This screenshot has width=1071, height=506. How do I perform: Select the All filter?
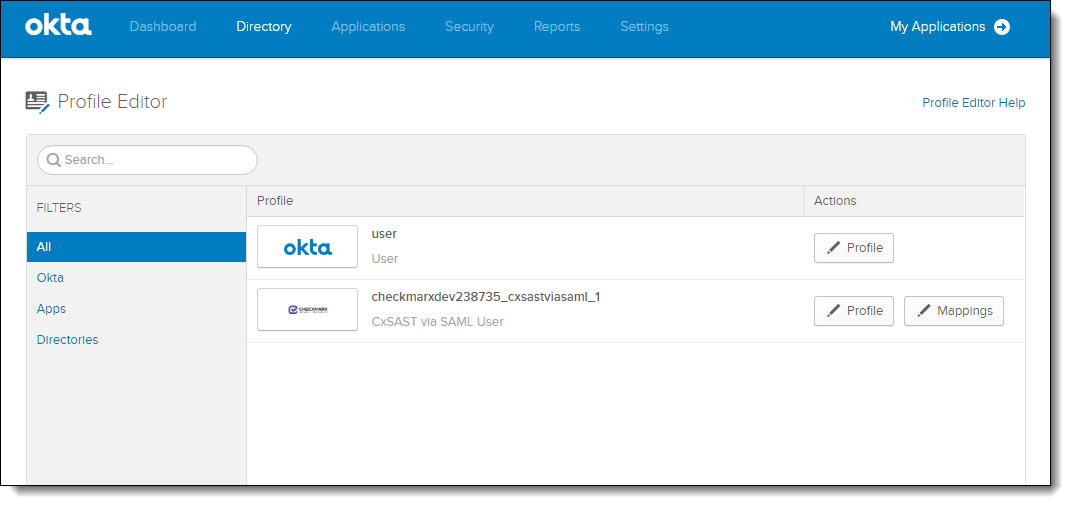(136, 247)
